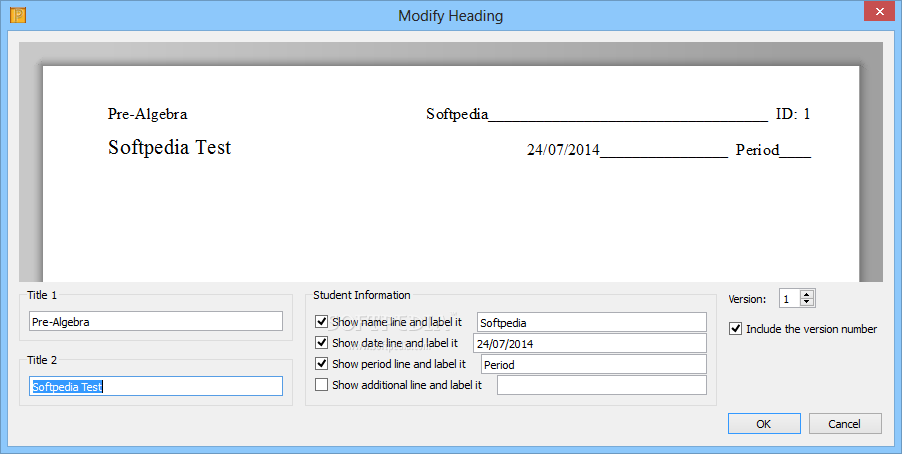Image resolution: width=902 pixels, height=454 pixels.
Task: Click the Period label input field
Action: (x=593, y=364)
